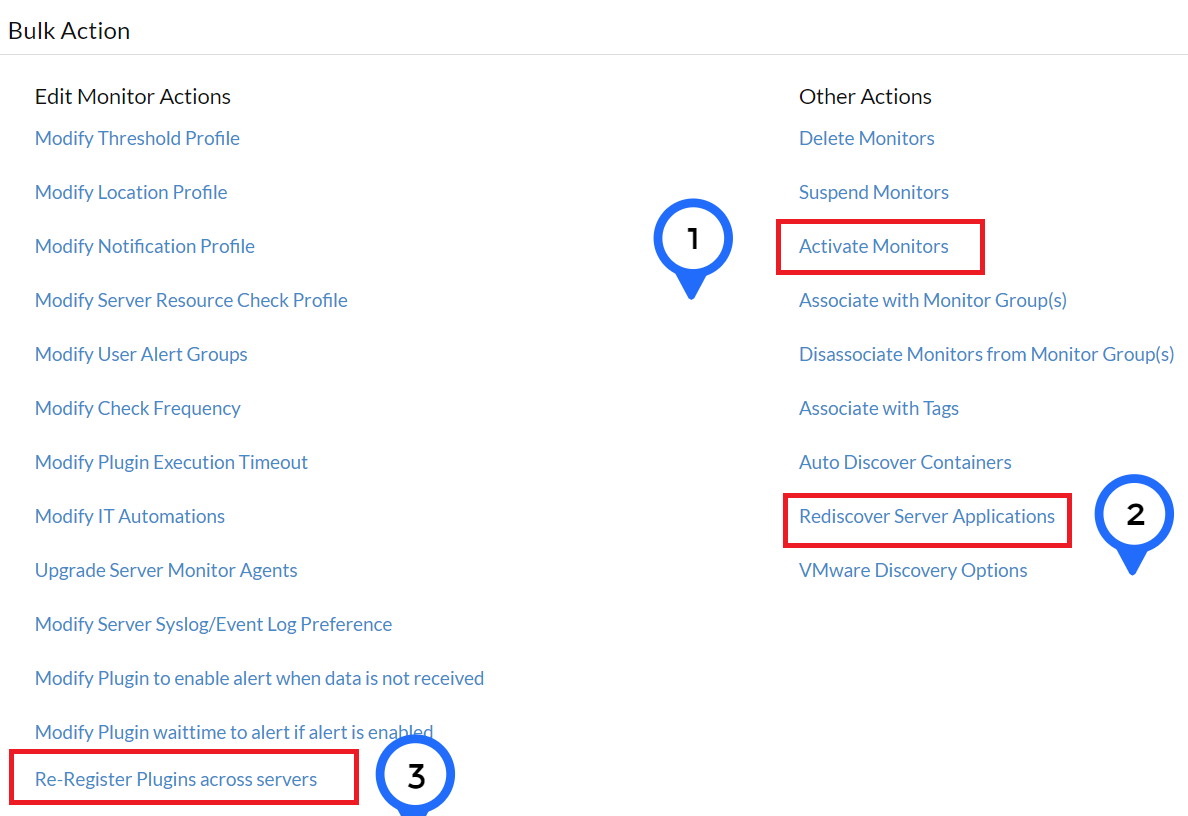Open Modify Server Syslog/Event Log Preference
Screen dimensions: 1188x816
[x=213, y=624]
